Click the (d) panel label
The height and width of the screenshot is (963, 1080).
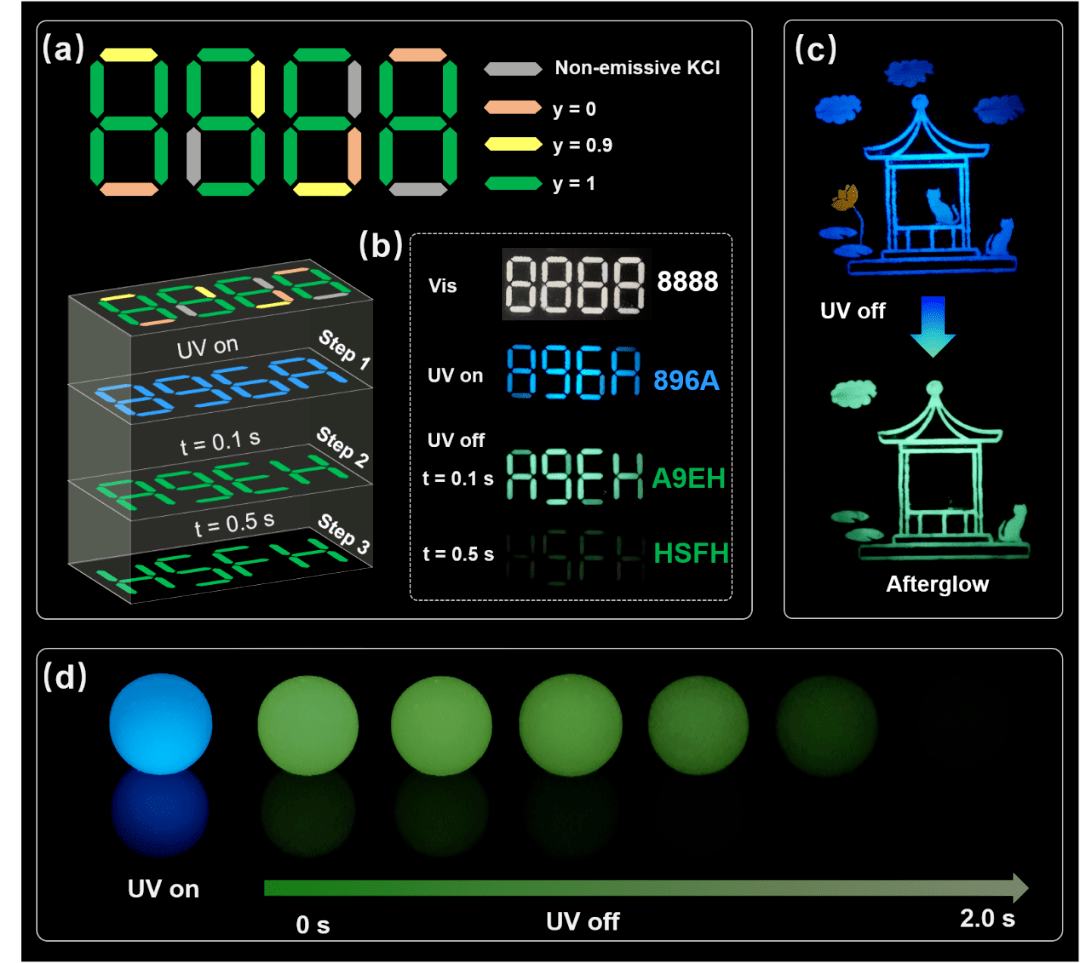(x=63, y=677)
